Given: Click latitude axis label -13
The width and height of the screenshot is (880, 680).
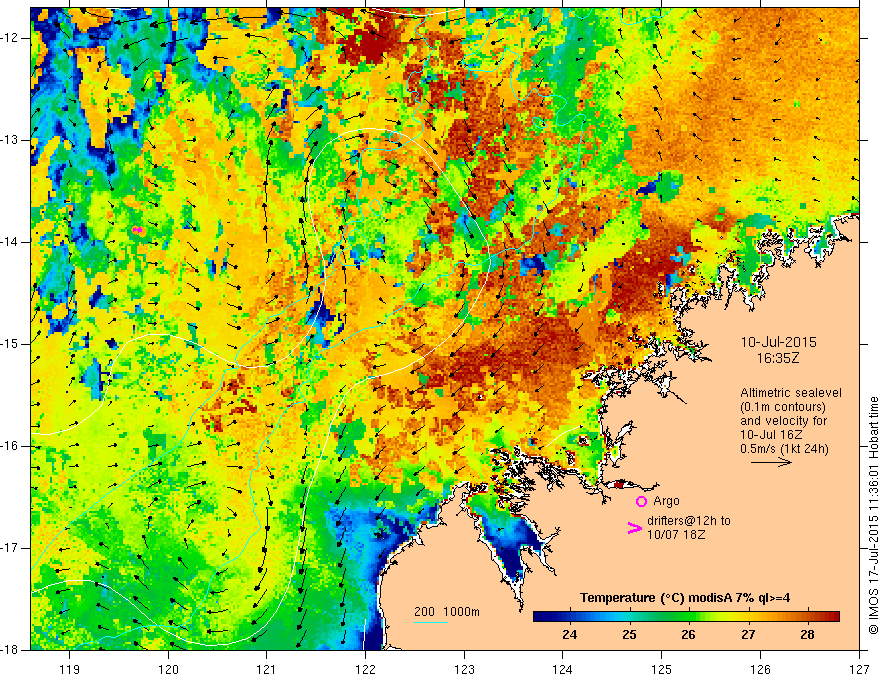Looking at the screenshot, I should pyautogui.click(x=11, y=140).
